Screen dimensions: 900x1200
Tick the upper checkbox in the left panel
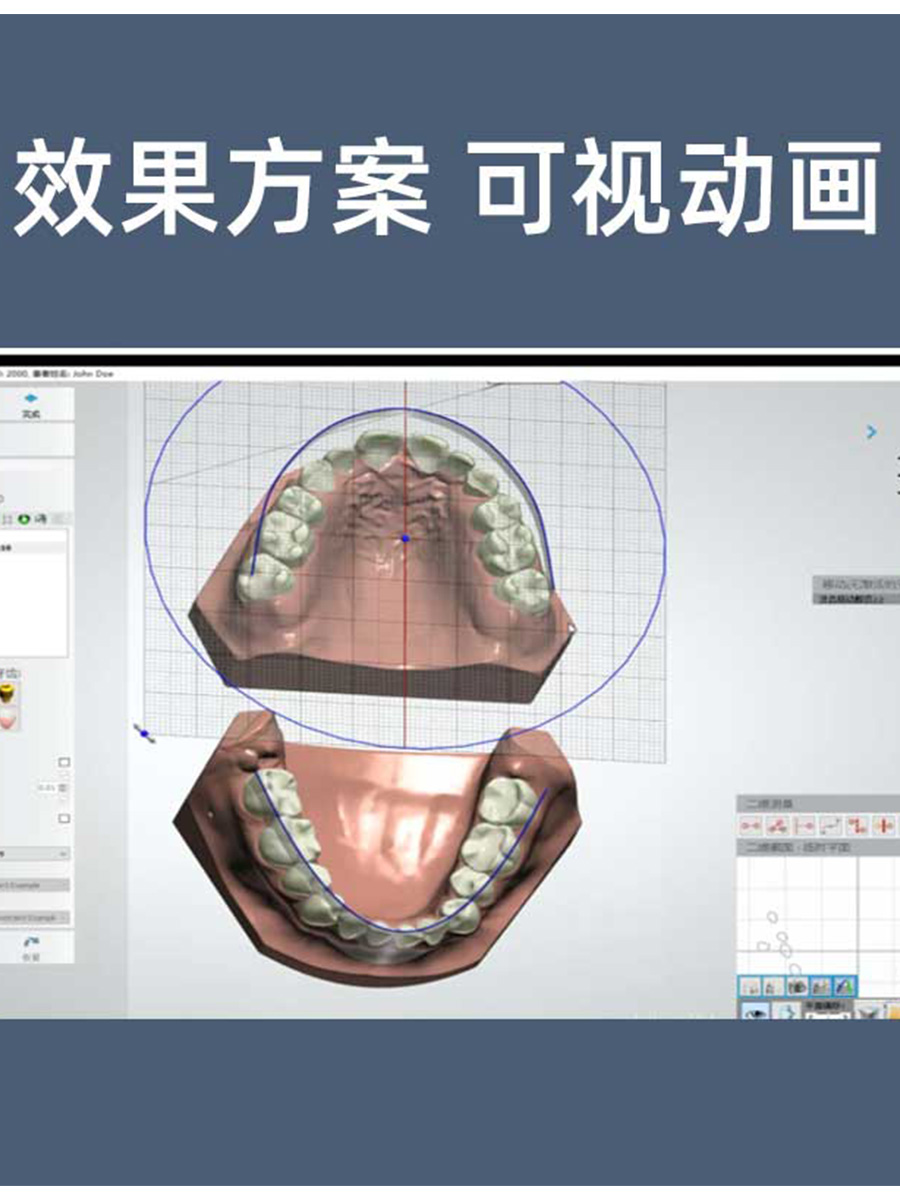point(64,762)
